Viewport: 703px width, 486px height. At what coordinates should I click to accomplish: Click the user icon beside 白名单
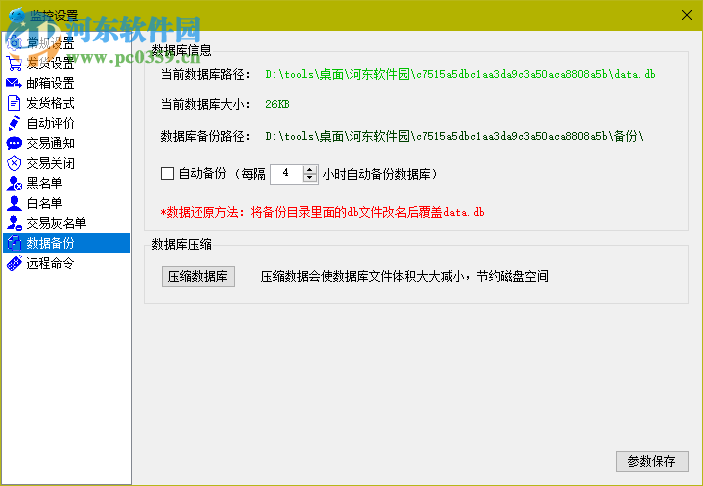pyautogui.click(x=14, y=203)
